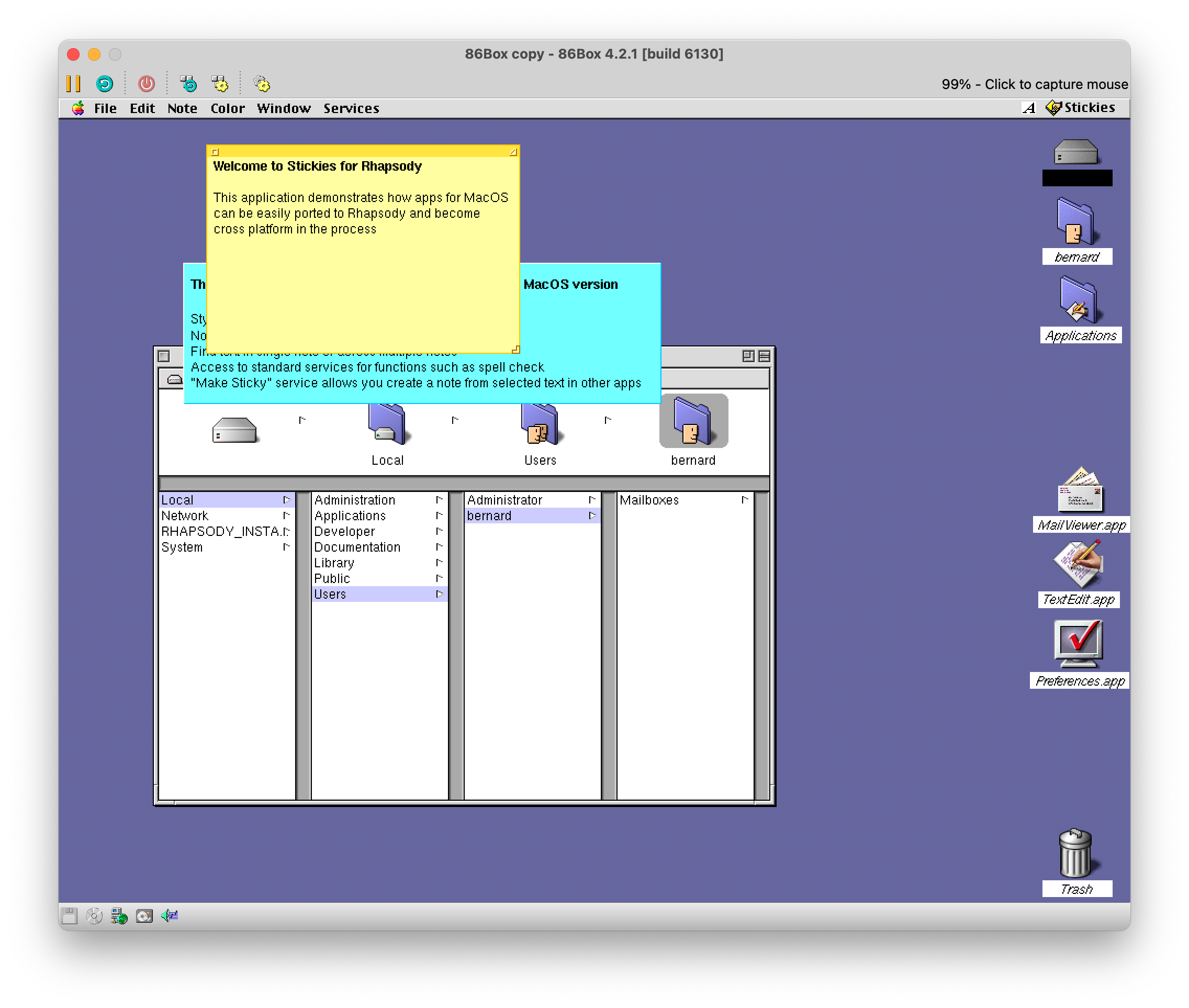Select Administrator in third column
The height and width of the screenshot is (1008, 1189).
tap(532, 500)
